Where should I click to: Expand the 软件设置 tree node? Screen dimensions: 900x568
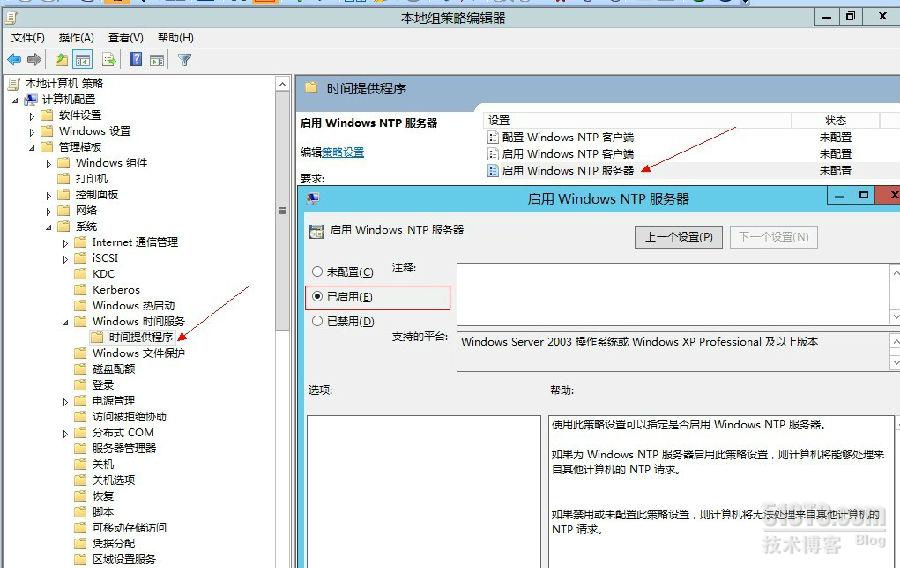pyautogui.click(x=32, y=116)
